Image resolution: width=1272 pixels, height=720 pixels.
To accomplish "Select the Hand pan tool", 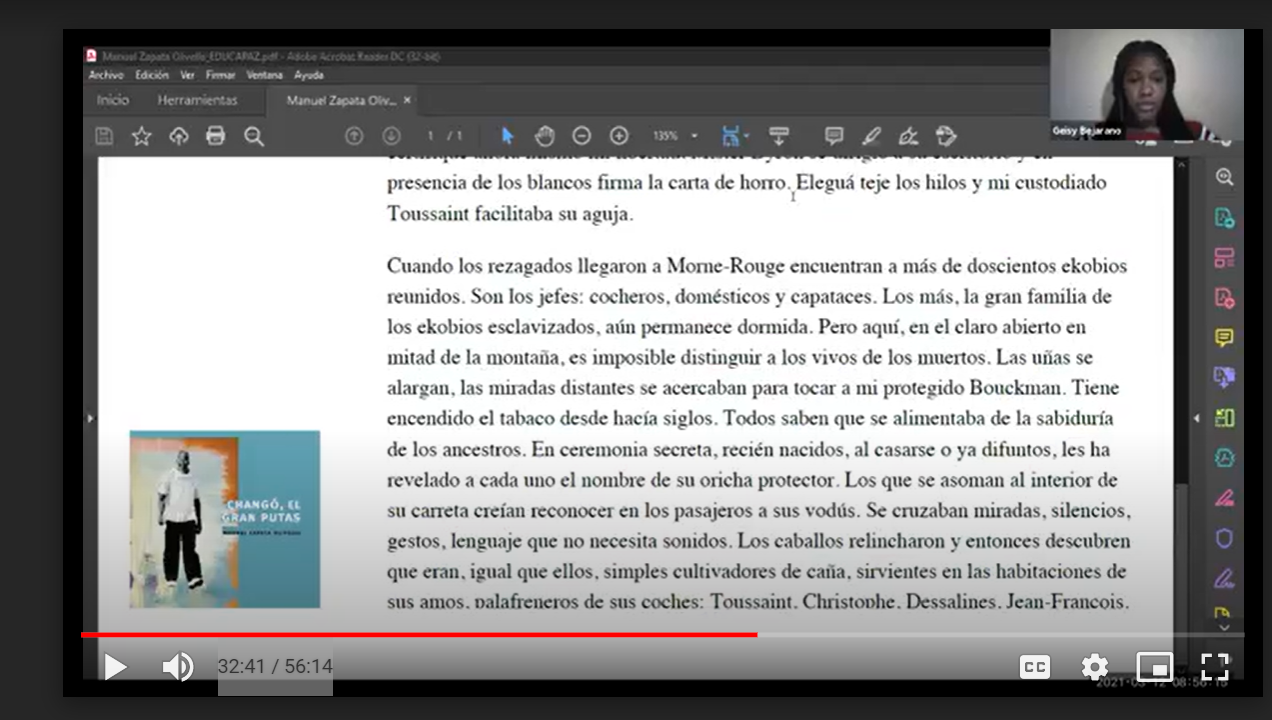I will (544, 136).
